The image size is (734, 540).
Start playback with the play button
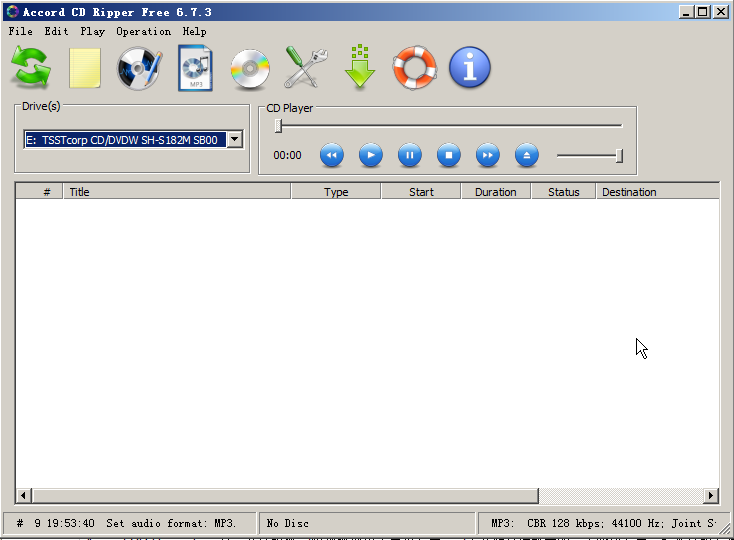(370, 155)
